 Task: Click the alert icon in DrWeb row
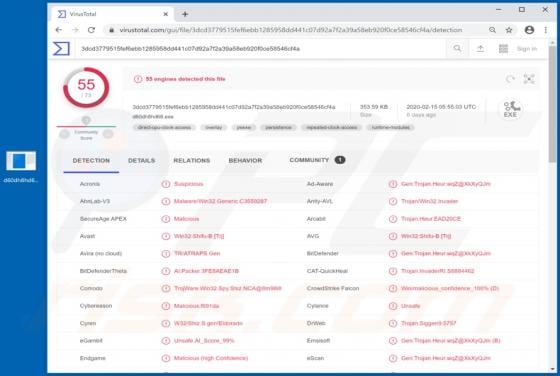click(393, 324)
